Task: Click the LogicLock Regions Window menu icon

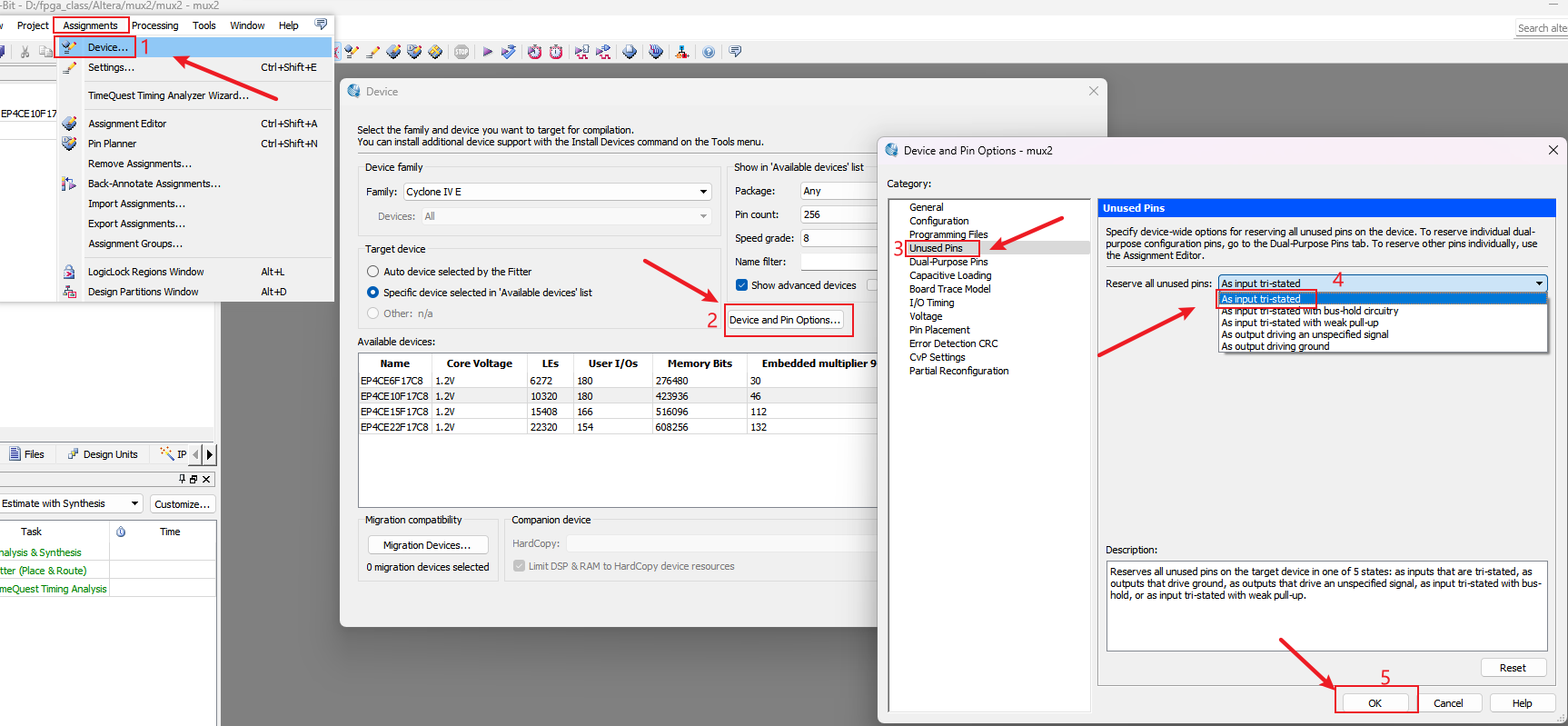Action: coord(69,272)
